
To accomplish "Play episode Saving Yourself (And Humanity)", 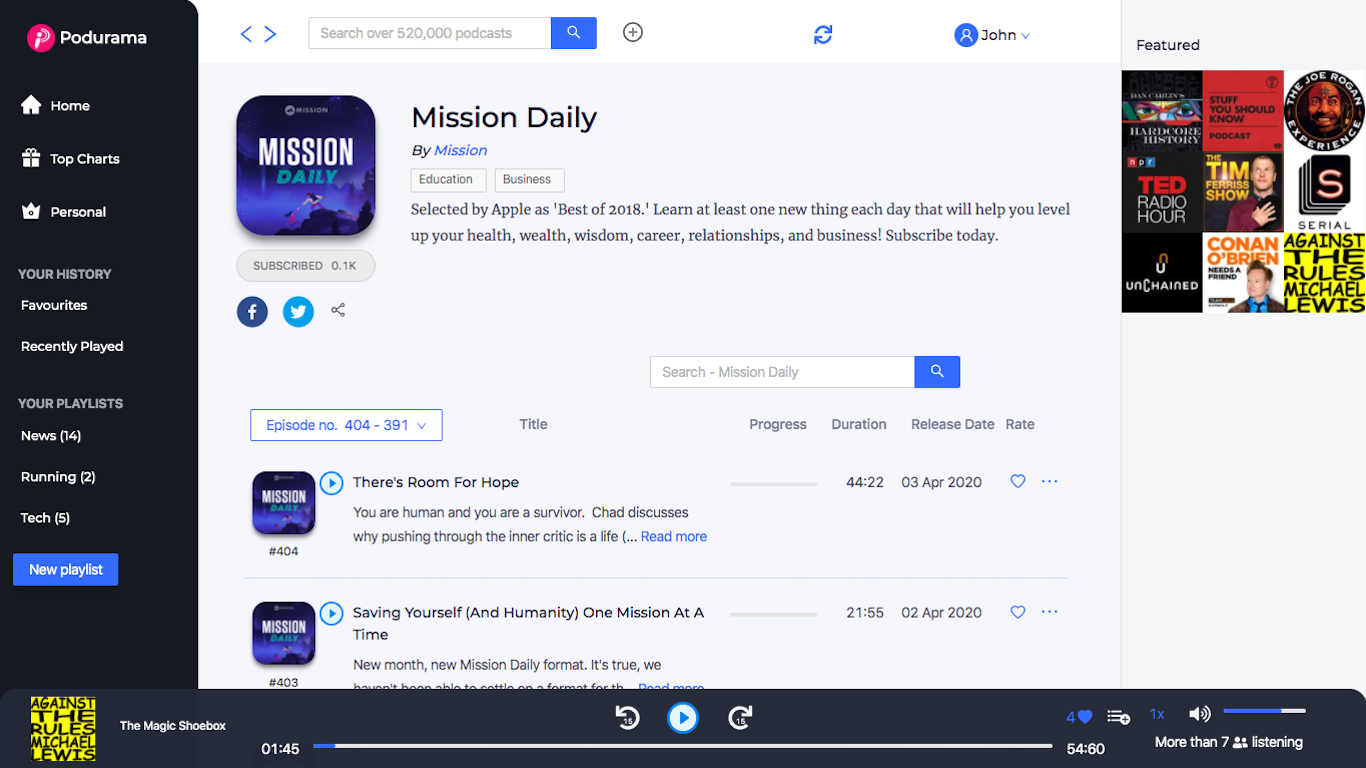I will [x=331, y=613].
